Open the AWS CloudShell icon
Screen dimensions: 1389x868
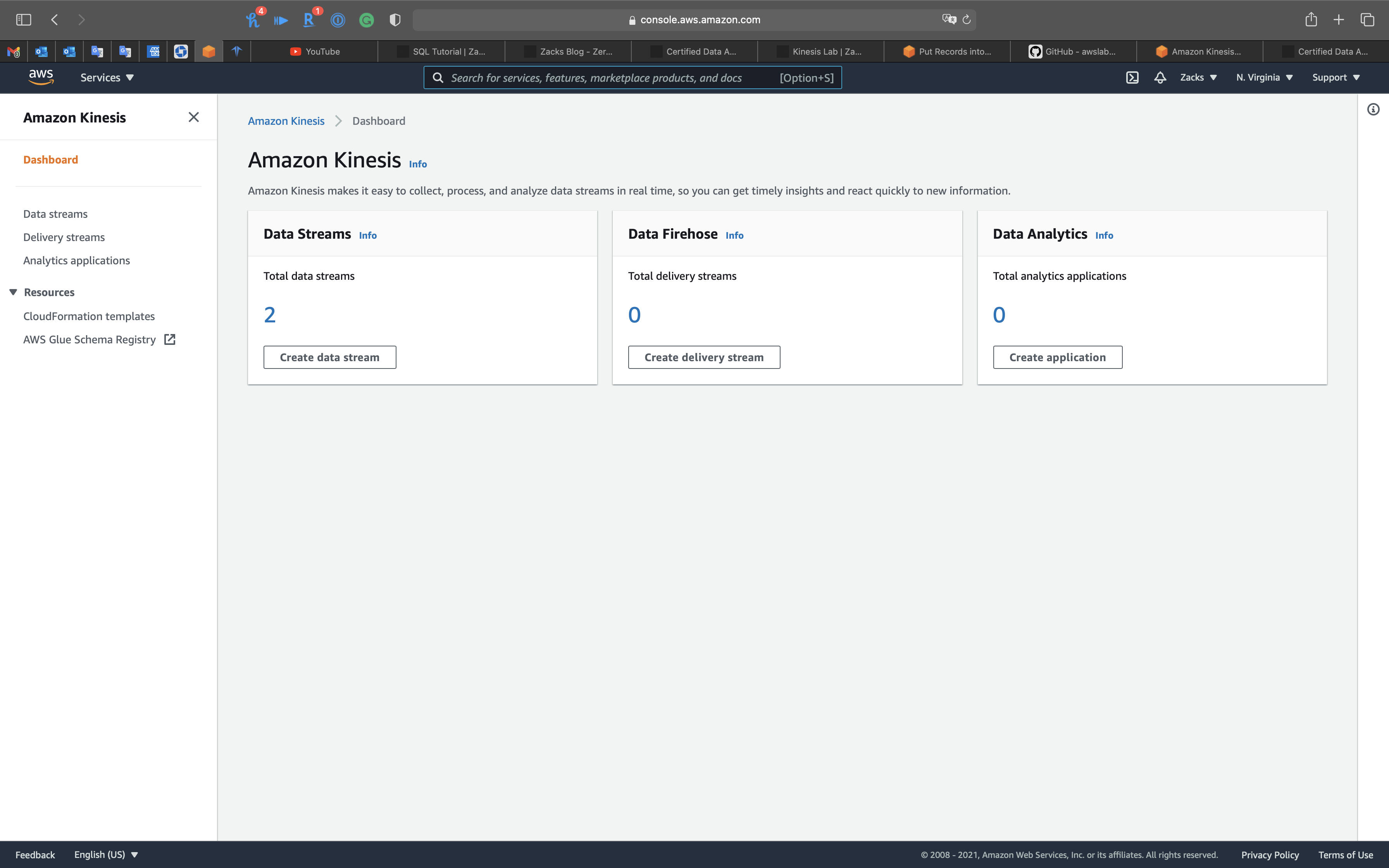point(1132,77)
